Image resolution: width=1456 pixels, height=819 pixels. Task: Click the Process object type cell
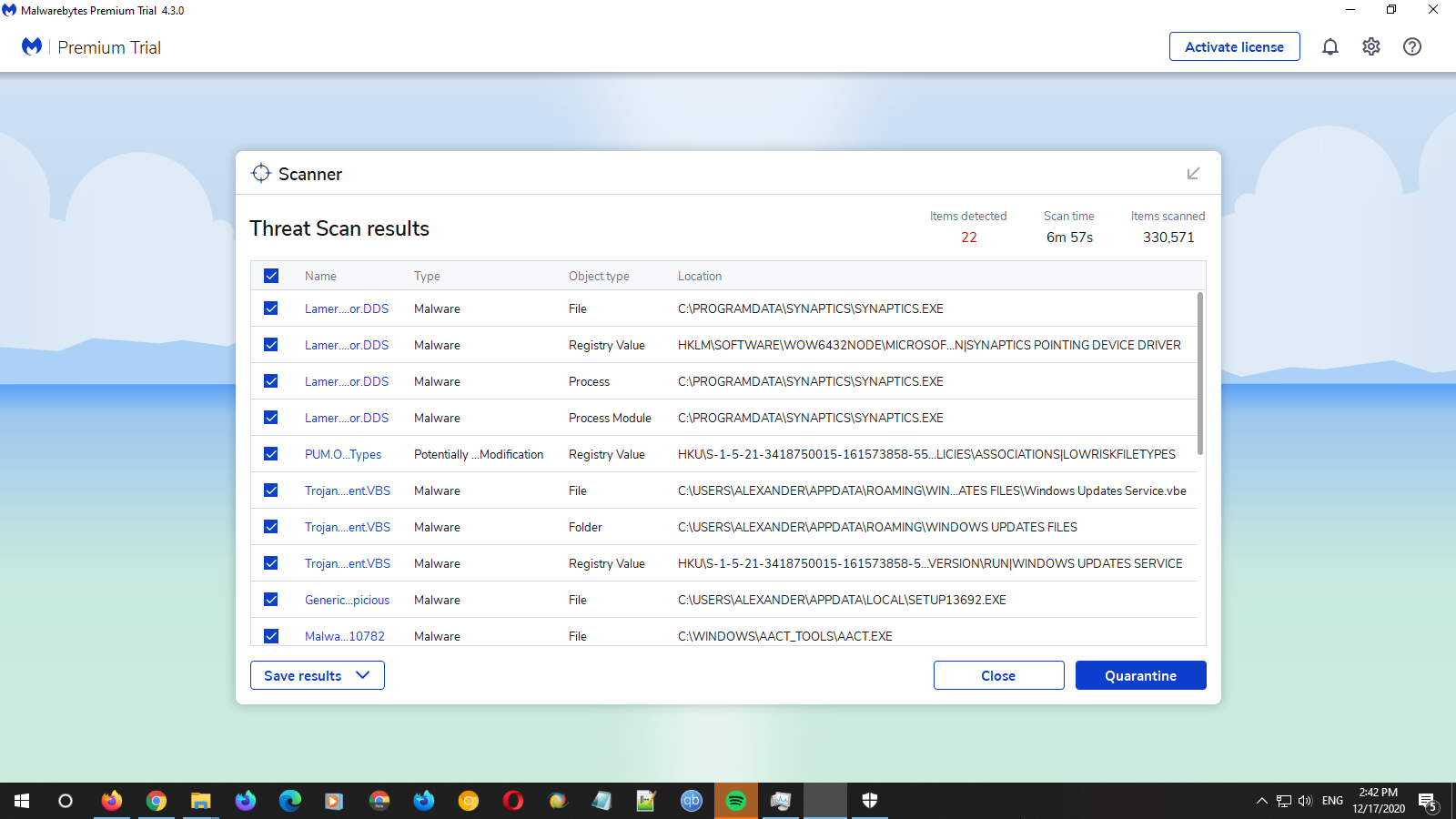tap(589, 381)
